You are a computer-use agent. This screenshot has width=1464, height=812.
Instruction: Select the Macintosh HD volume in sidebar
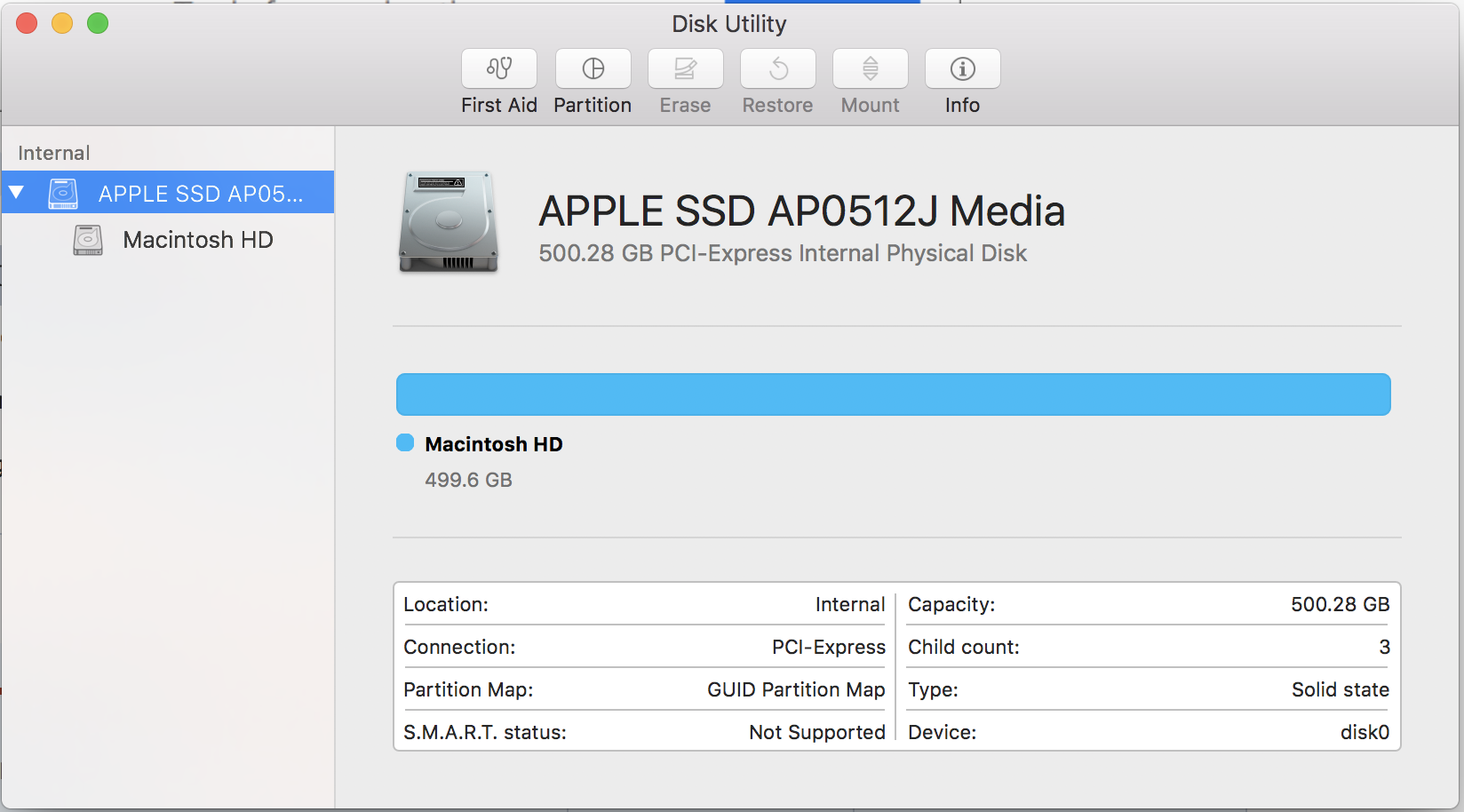(x=168, y=240)
